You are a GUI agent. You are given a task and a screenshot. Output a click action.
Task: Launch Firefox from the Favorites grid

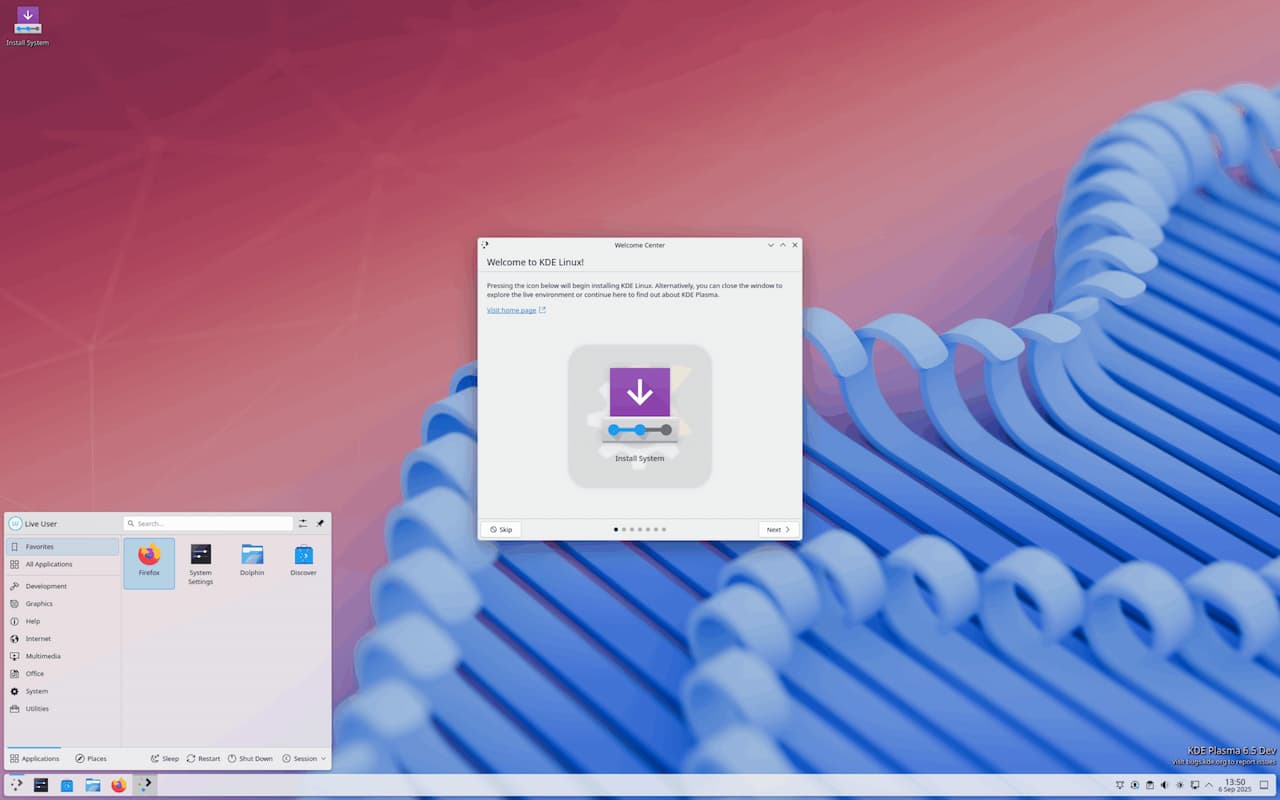tap(149, 562)
